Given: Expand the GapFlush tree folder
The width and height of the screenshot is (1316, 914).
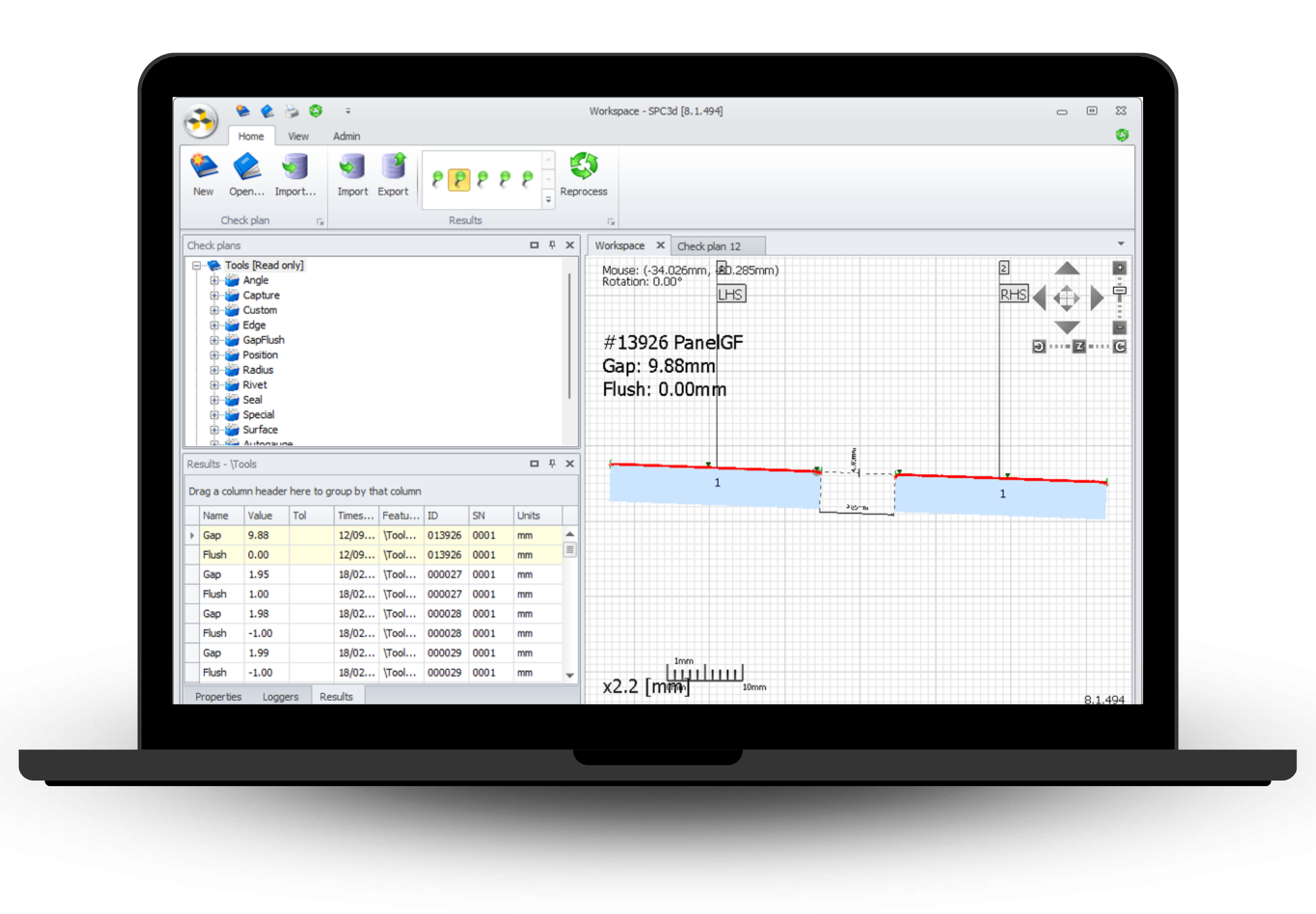Looking at the screenshot, I should (214, 340).
